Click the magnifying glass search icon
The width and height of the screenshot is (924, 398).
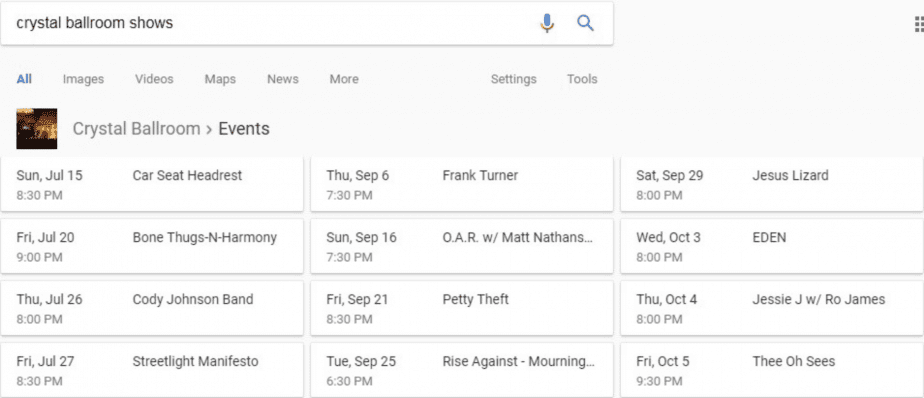(x=585, y=23)
